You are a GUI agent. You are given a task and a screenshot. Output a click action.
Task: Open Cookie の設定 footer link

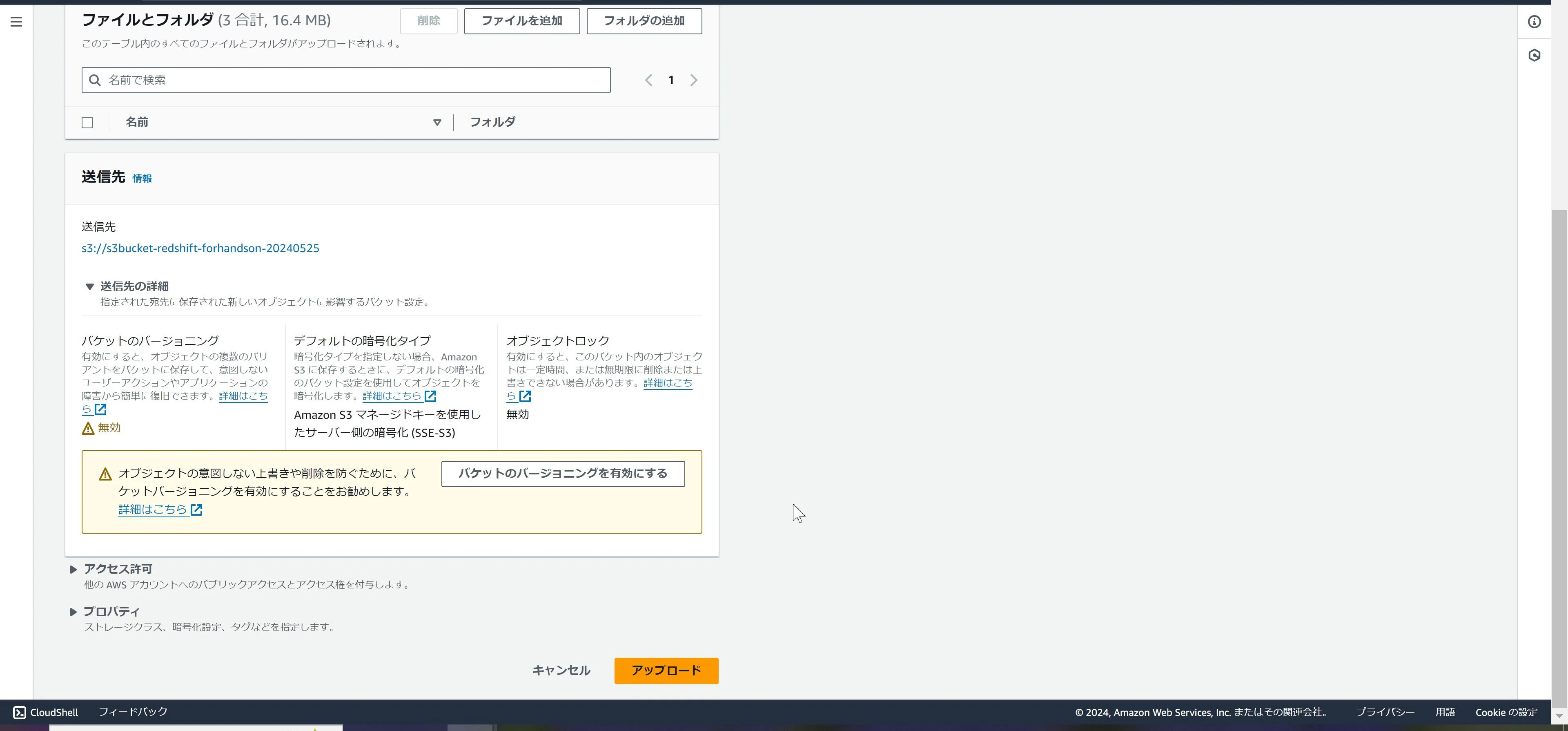click(x=1506, y=712)
